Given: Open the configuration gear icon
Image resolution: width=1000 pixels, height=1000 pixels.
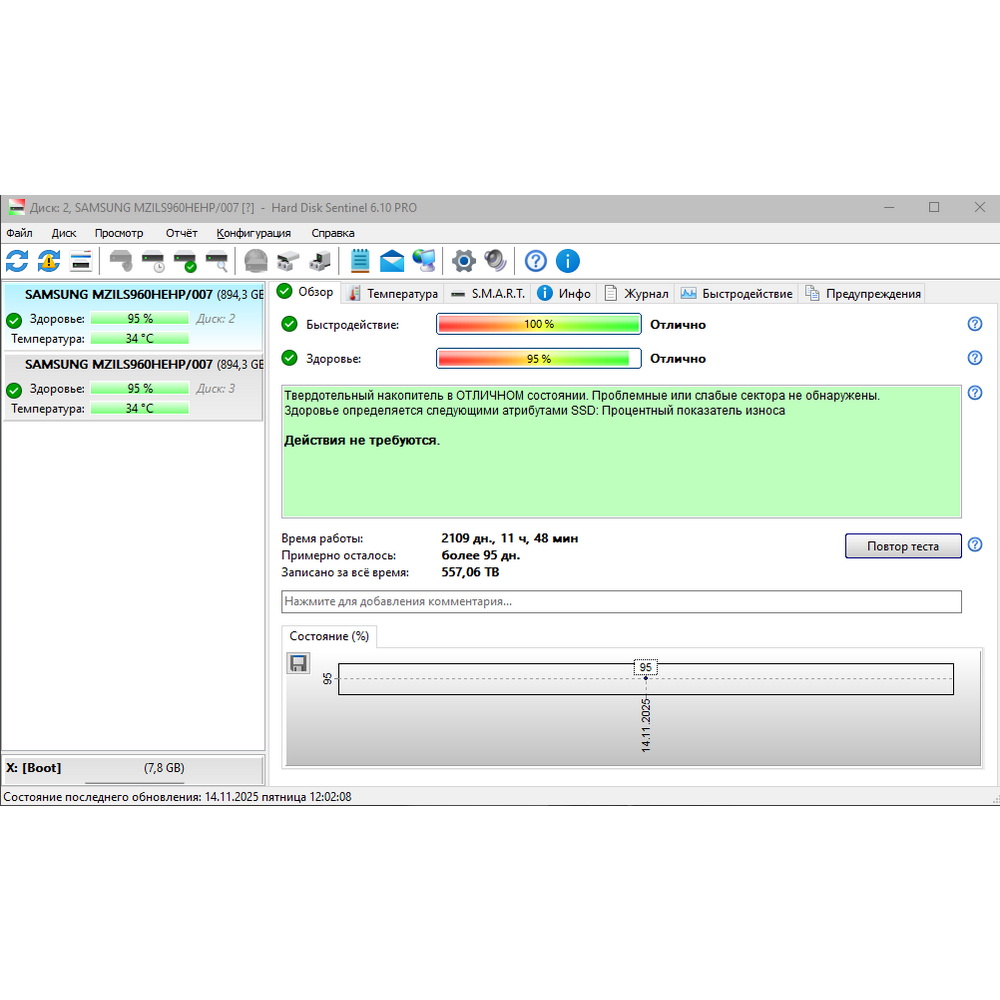Looking at the screenshot, I should pyautogui.click(x=463, y=261).
